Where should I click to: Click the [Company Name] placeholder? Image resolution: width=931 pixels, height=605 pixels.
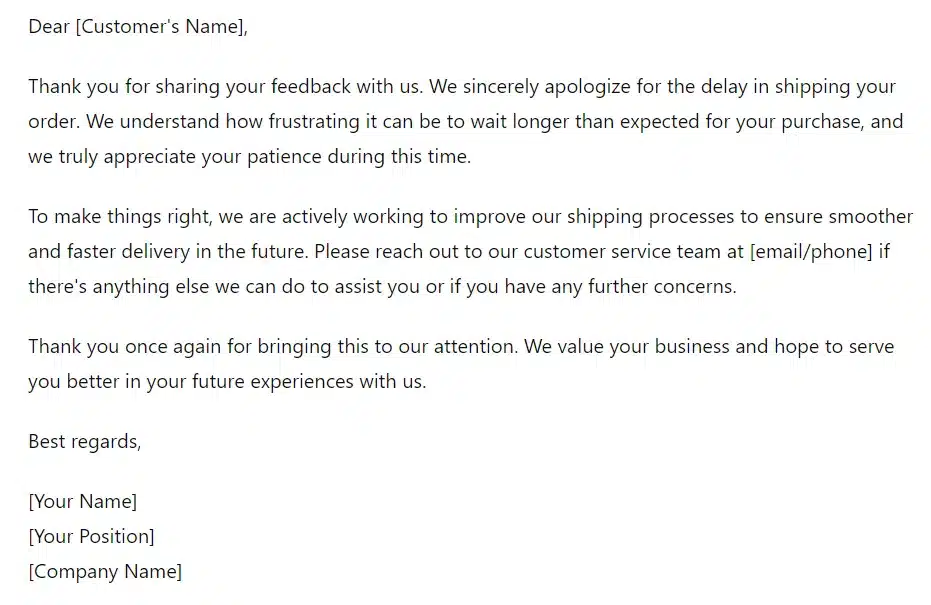point(105,572)
